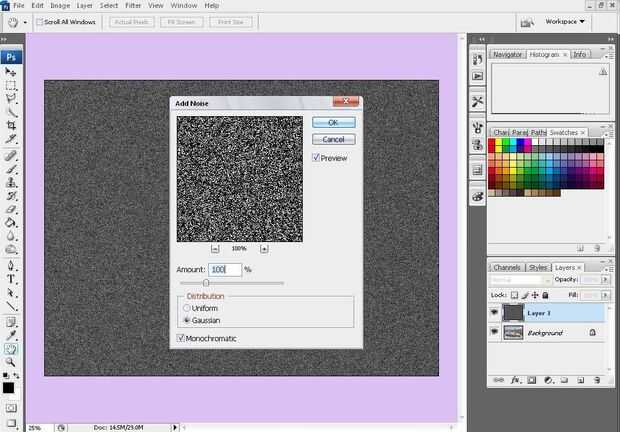Click the histogram warning triangle icon
This screenshot has width=620, height=432.
(x=602, y=72)
